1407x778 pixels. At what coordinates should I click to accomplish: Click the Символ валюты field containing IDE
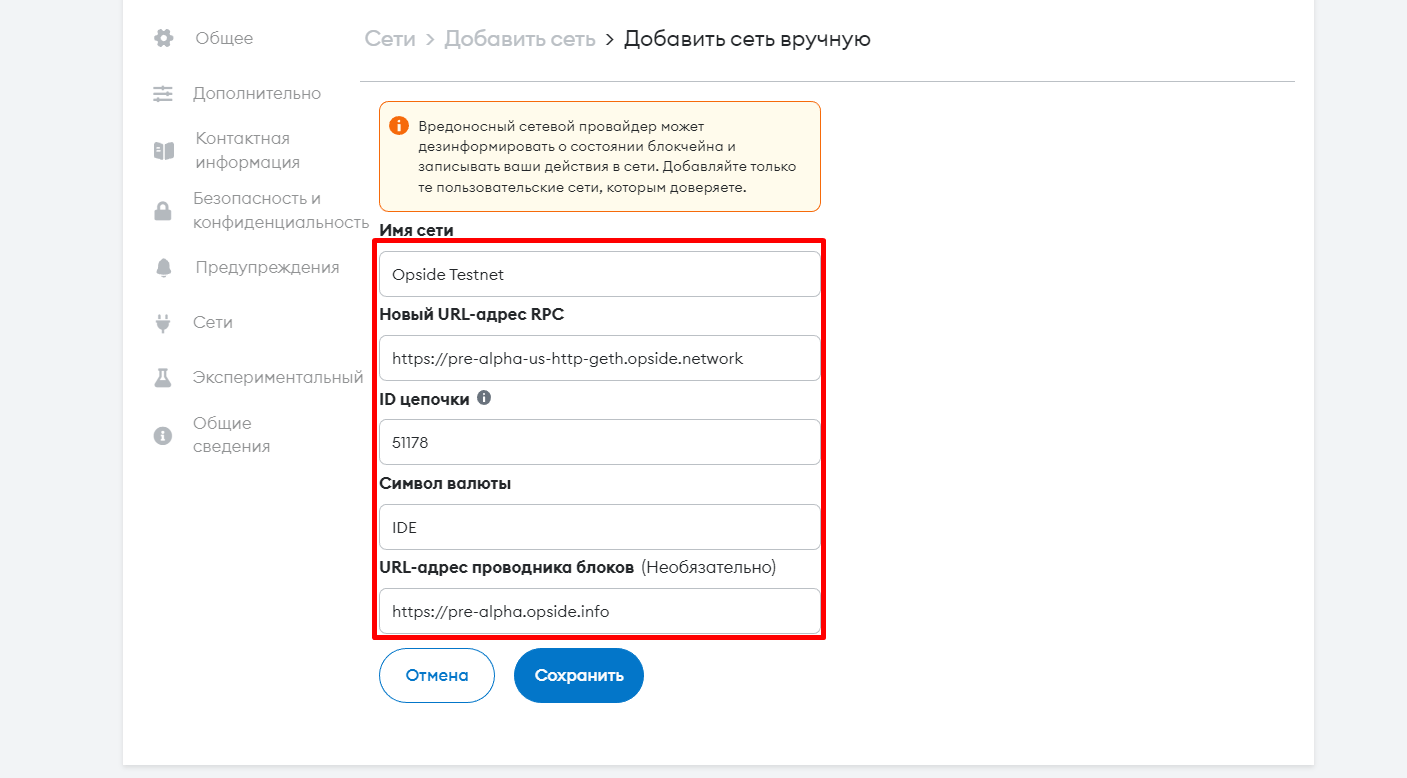click(x=600, y=527)
